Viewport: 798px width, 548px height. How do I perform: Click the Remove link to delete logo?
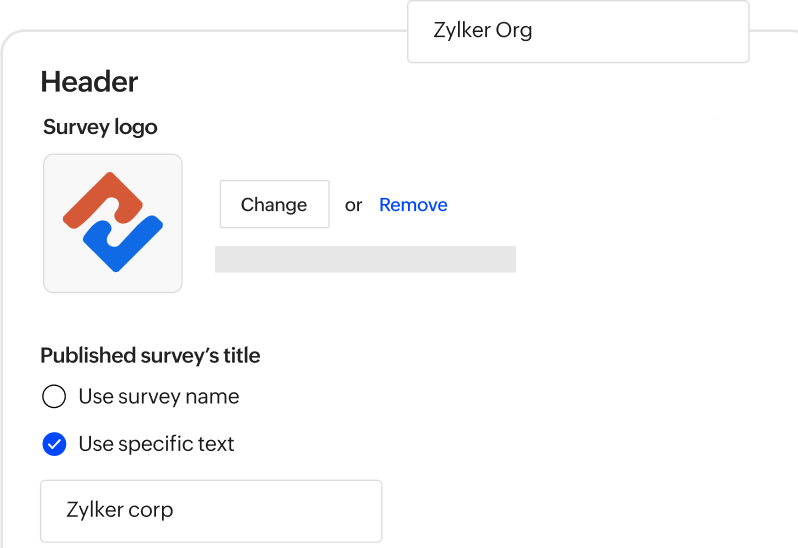coord(413,205)
